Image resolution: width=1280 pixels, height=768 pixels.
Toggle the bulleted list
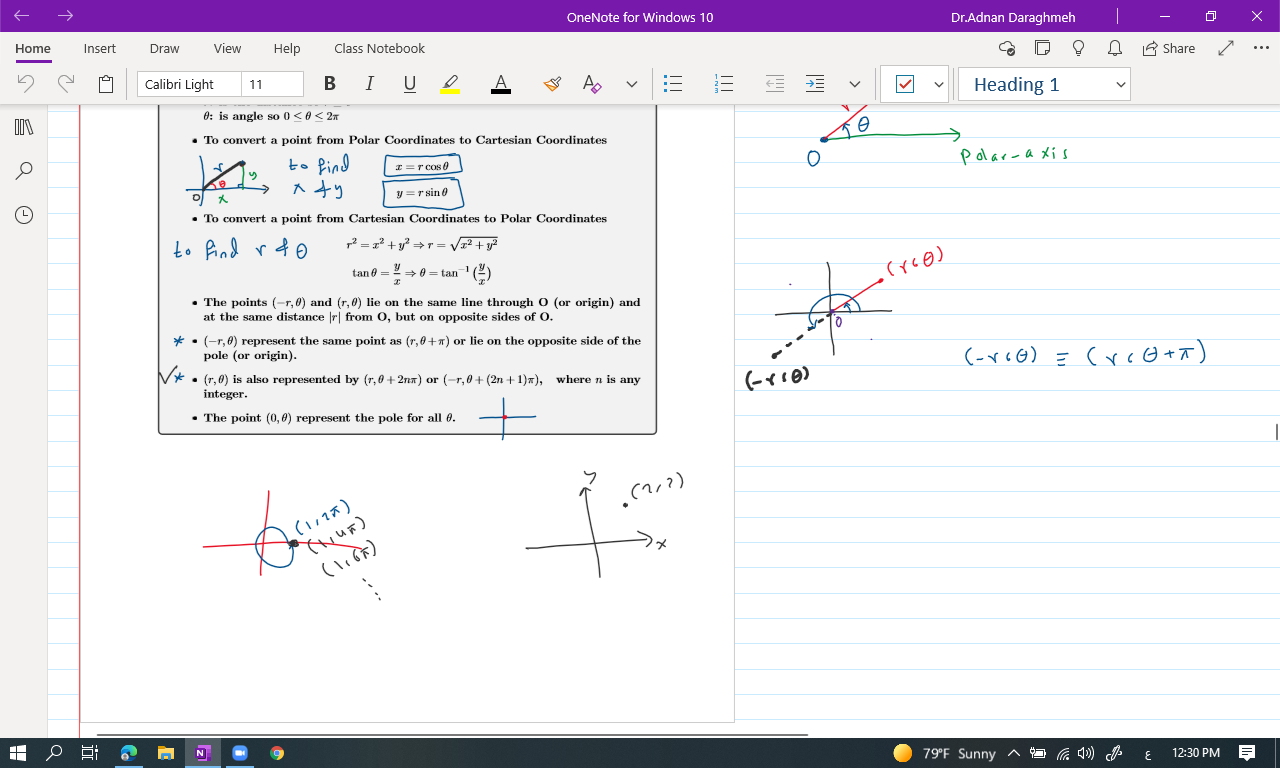pyautogui.click(x=673, y=84)
